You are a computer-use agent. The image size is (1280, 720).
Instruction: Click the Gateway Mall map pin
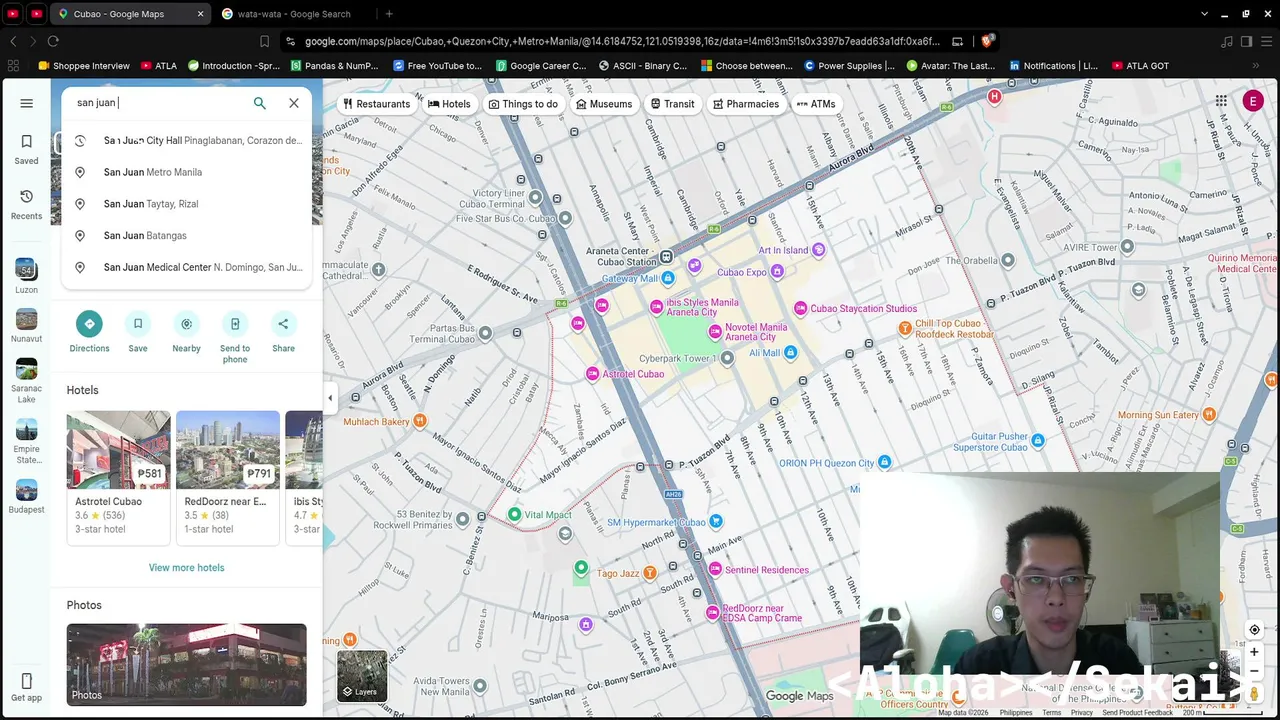click(667, 278)
